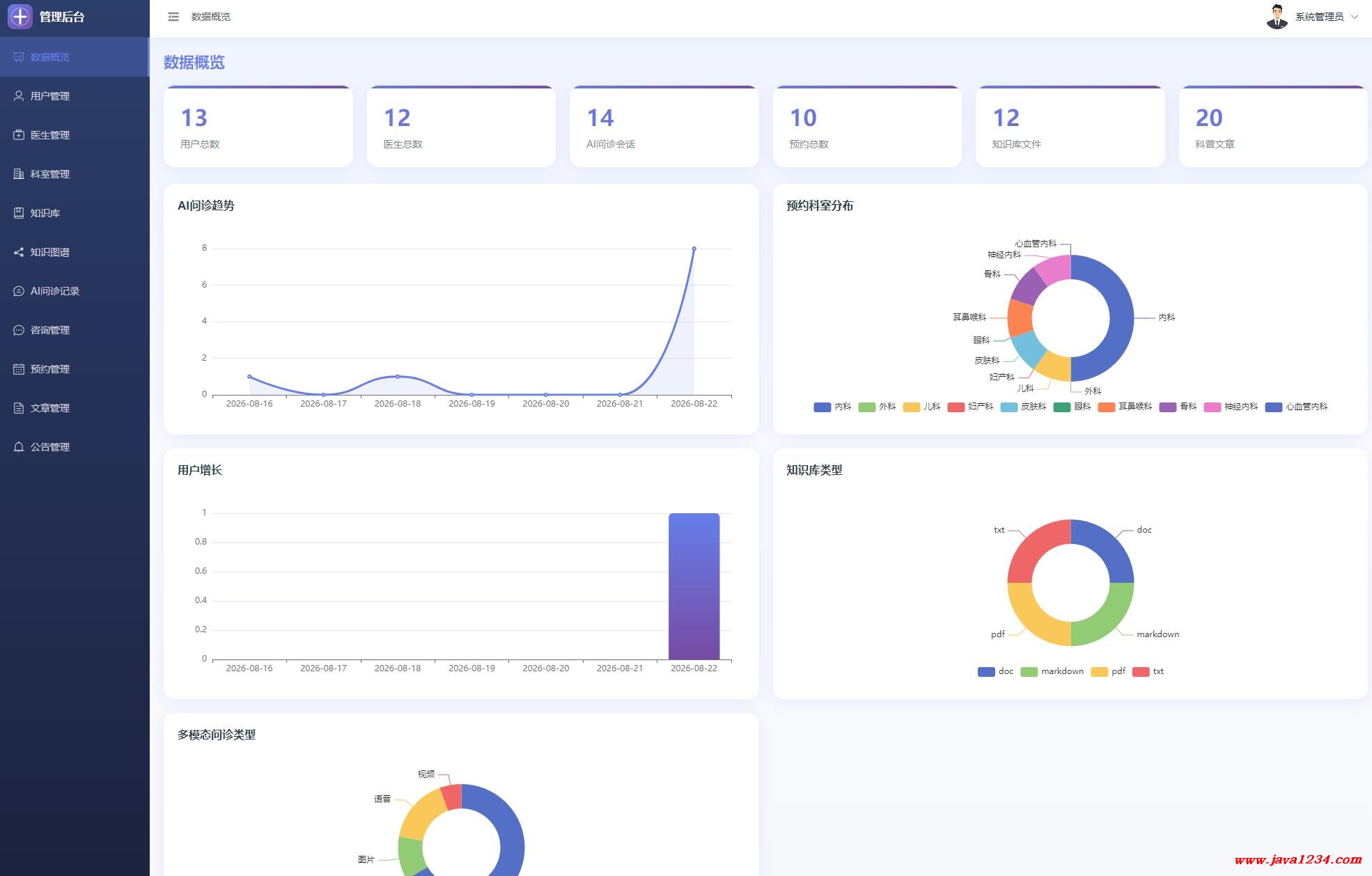The height and width of the screenshot is (876, 1372).
Task: Collapse the sidebar with the hamburger icon
Action: (173, 17)
